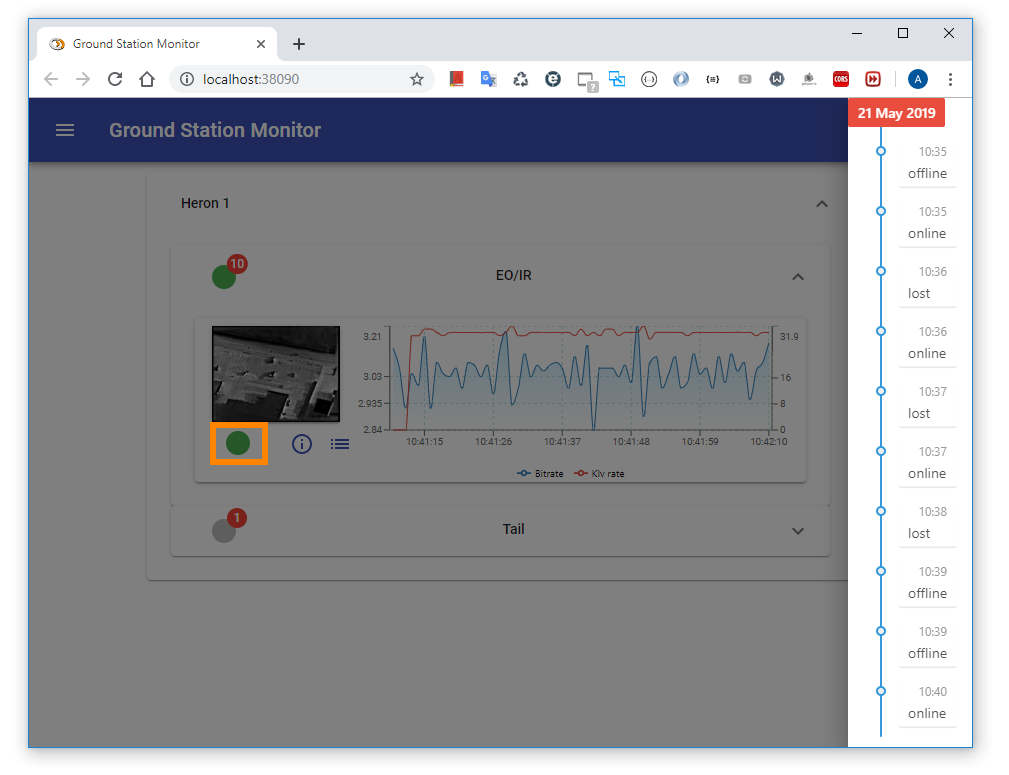Viewport: 1009px width, 775px height.
Task: Select the 10:36 lost timeline marker
Action: [881, 271]
